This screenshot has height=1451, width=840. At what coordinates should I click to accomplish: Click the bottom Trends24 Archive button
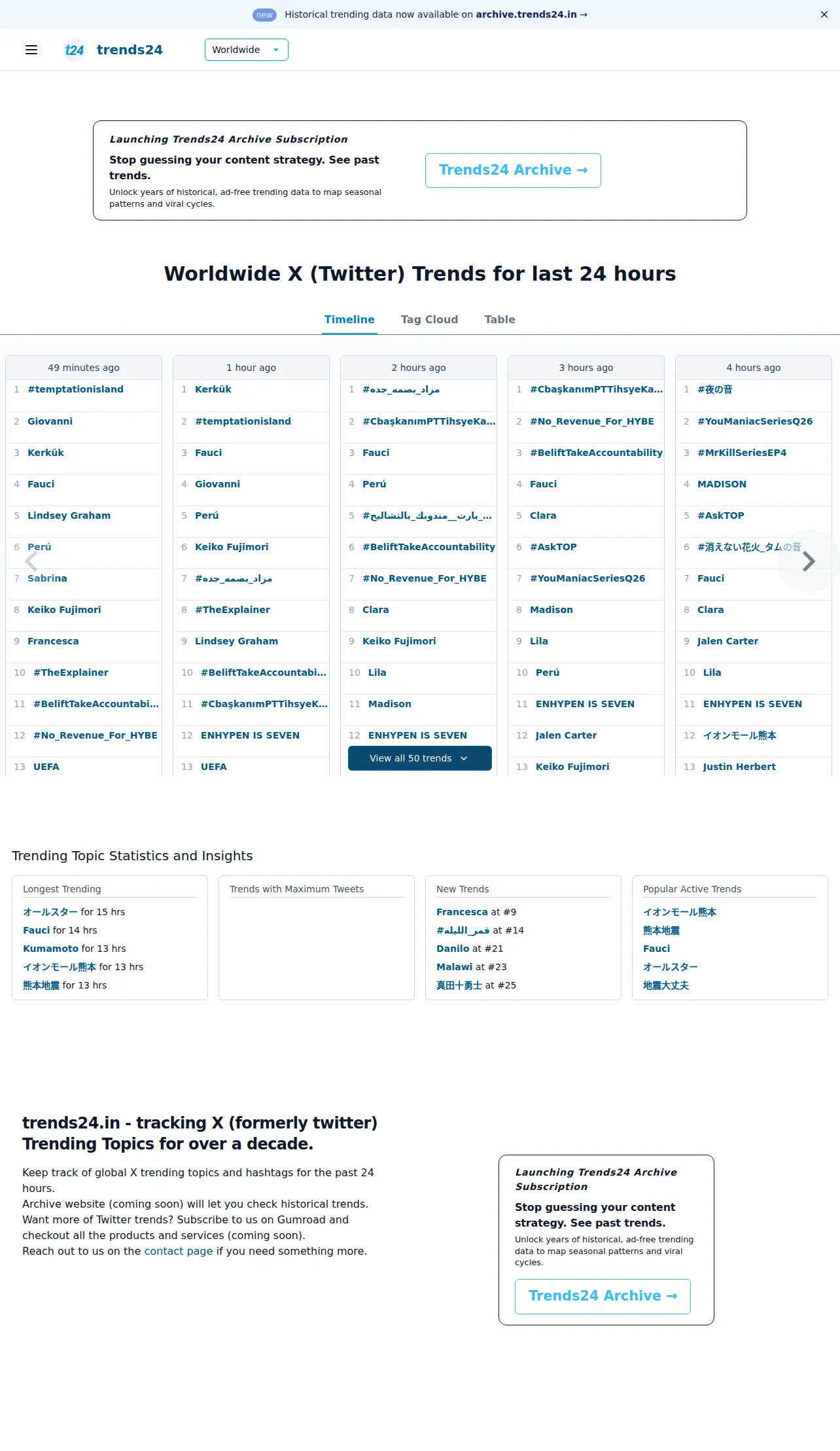(x=603, y=1296)
